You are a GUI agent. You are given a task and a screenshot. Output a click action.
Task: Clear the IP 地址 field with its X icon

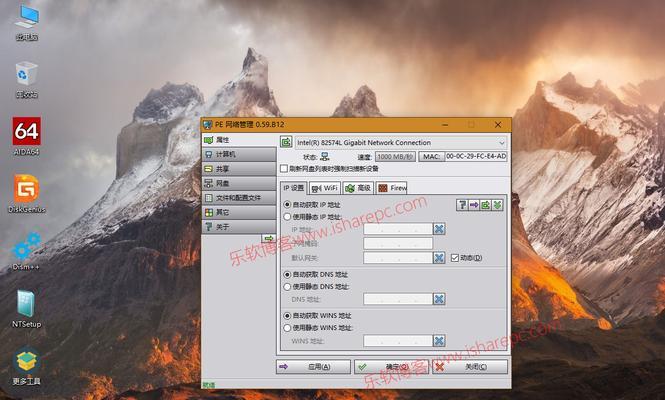coord(439,229)
